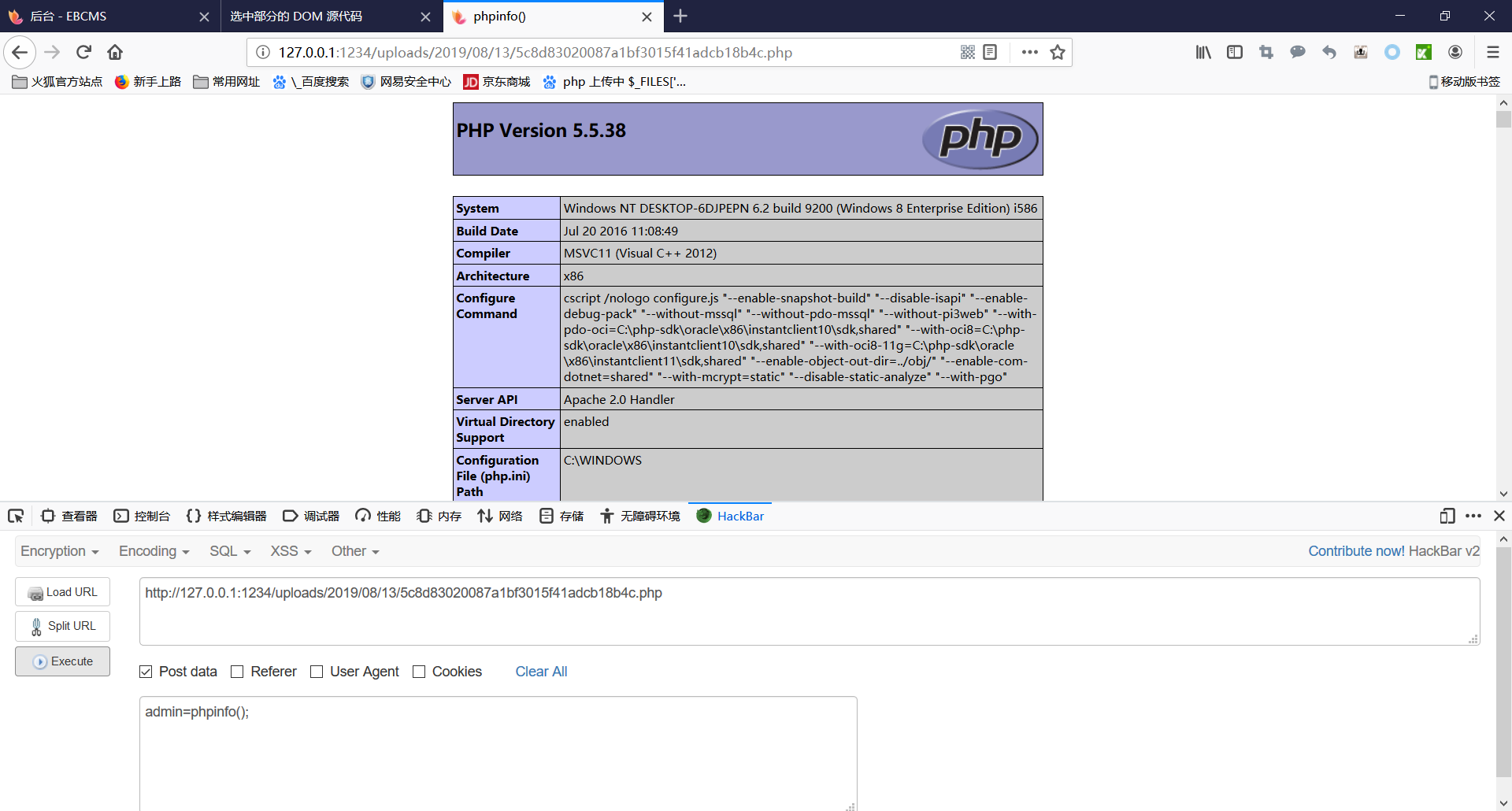Go back to the previous page
Image resolution: width=1512 pixels, height=811 pixels.
tap(20, 52)
